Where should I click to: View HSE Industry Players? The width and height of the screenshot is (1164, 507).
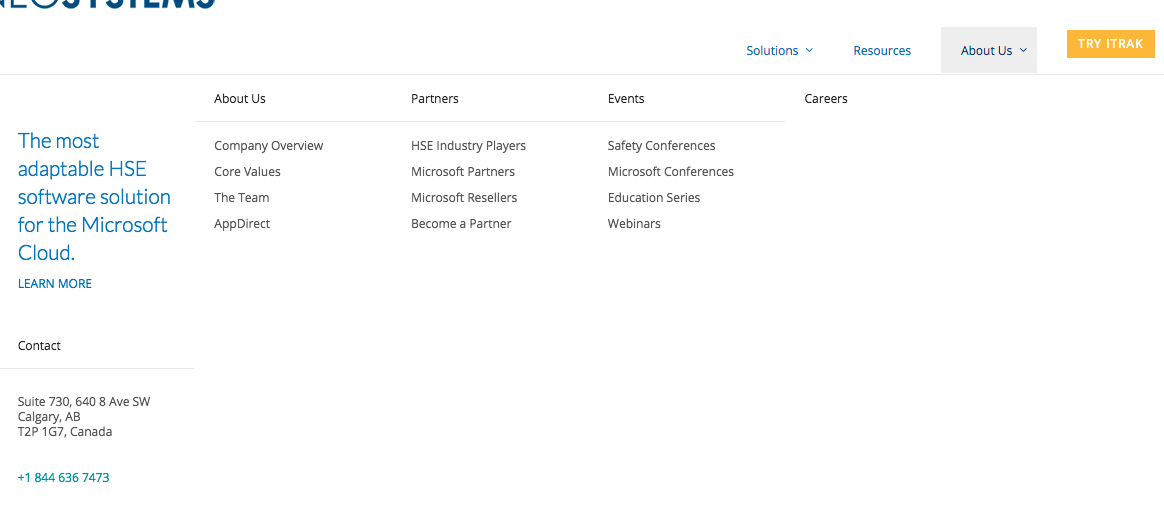pyautogui.click(x=468, y=145)
